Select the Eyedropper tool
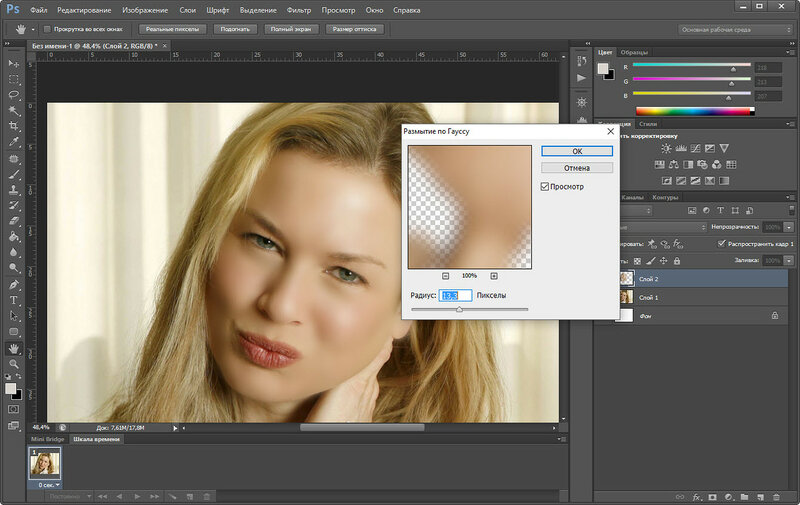The height and width of the screenshot is (505, 800). point(14,142)
